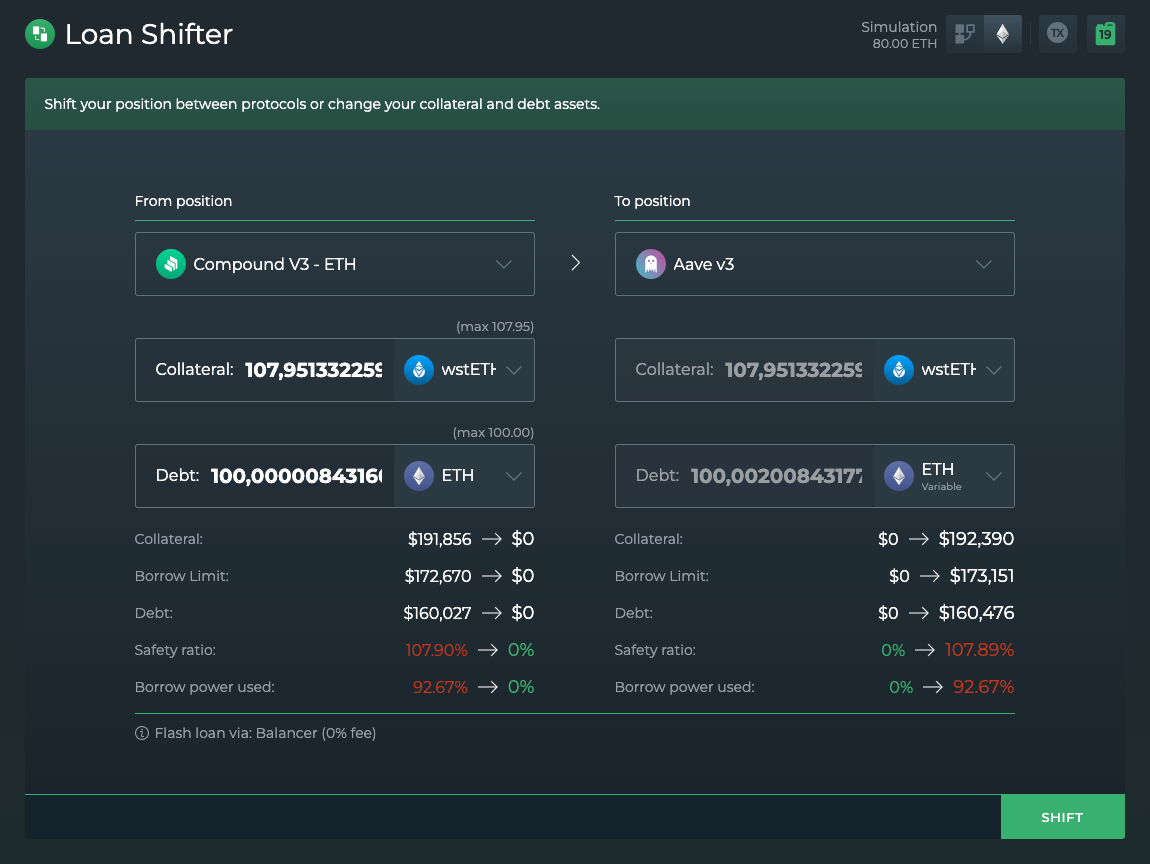Click the From position heading
Screen dimensions: 1150x864
click(x=183, y=201)
